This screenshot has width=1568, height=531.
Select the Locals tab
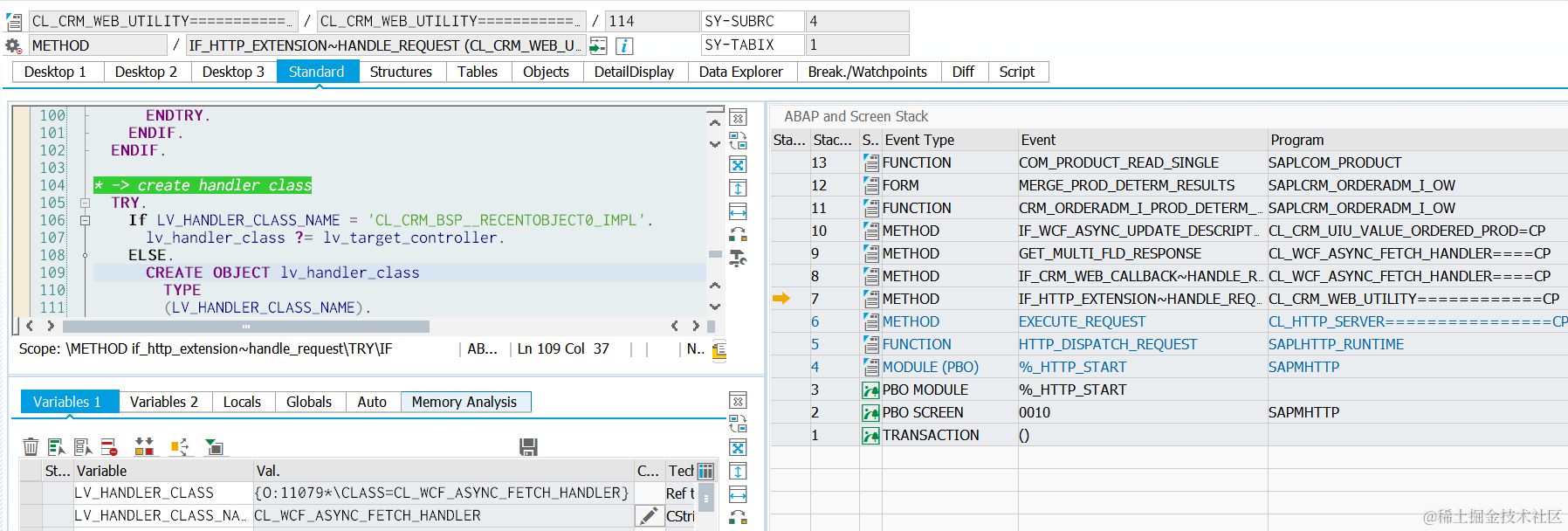pos(242,402)
